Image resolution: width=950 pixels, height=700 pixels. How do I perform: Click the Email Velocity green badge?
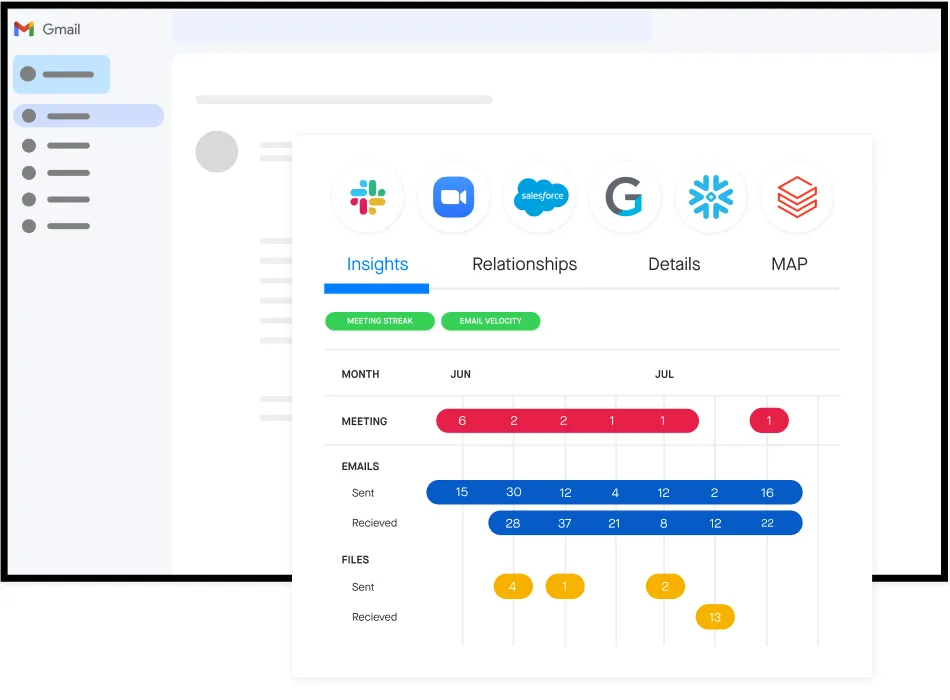(490, 321)
